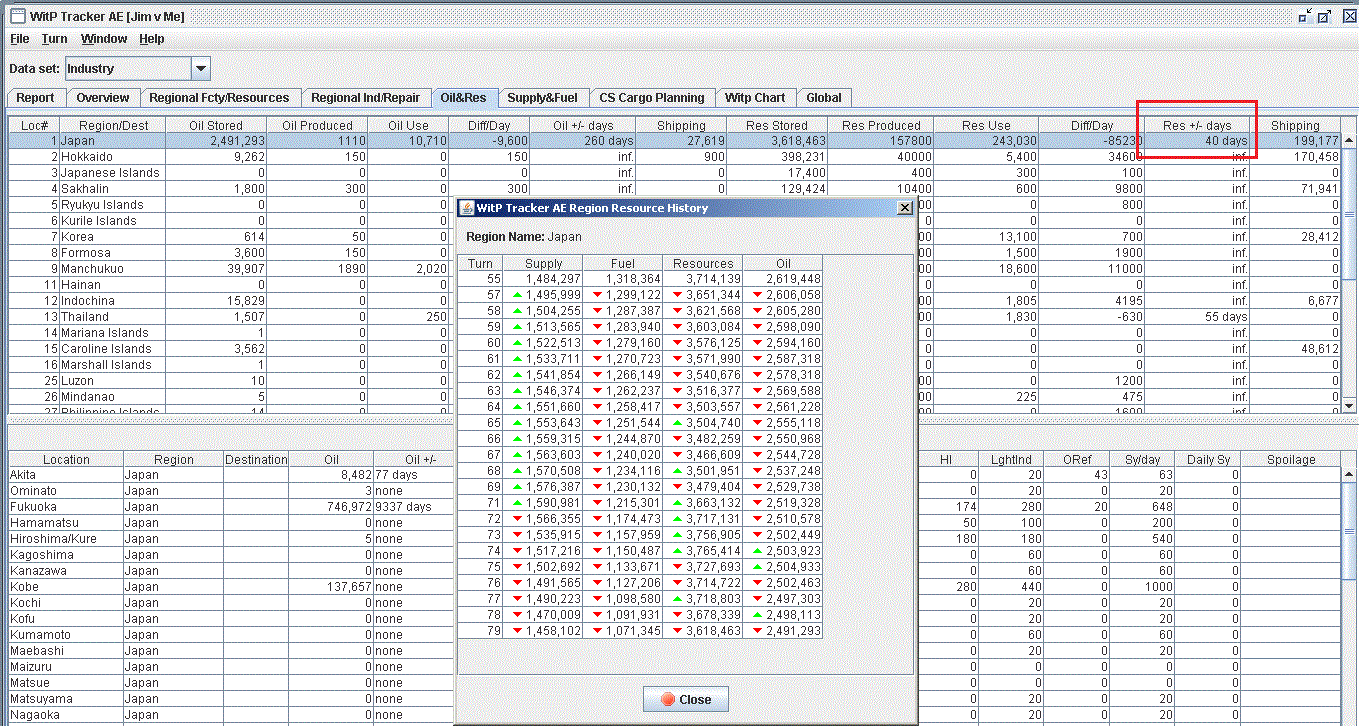Click the region table scrollbar down arrow

click(1349, 405)
